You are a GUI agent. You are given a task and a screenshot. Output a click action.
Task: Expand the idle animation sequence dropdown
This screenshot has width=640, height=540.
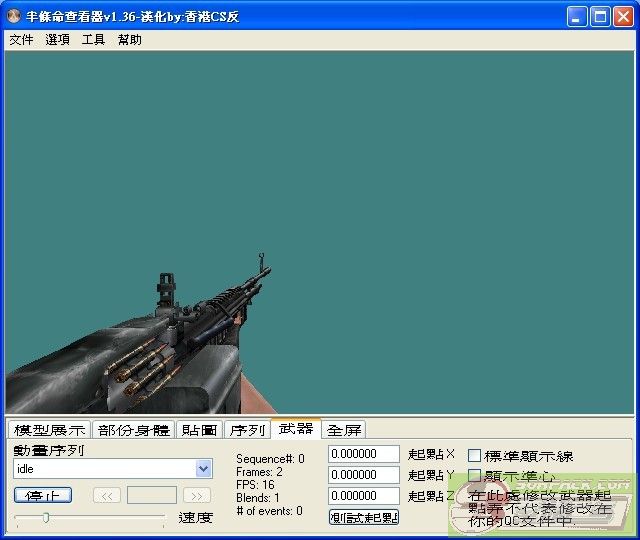pos(204,469)
